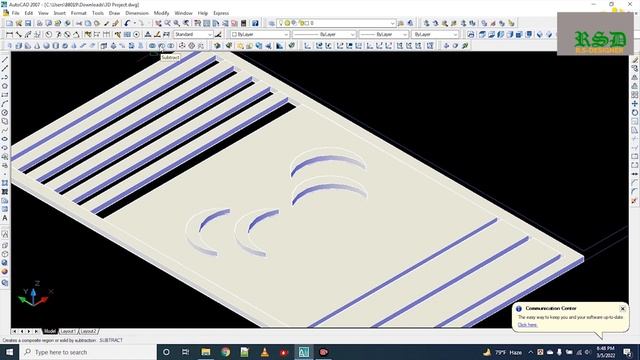Open VLC media player from the taskbar
The width and height of the screenshot is (640, 360).
coord(264,352)
